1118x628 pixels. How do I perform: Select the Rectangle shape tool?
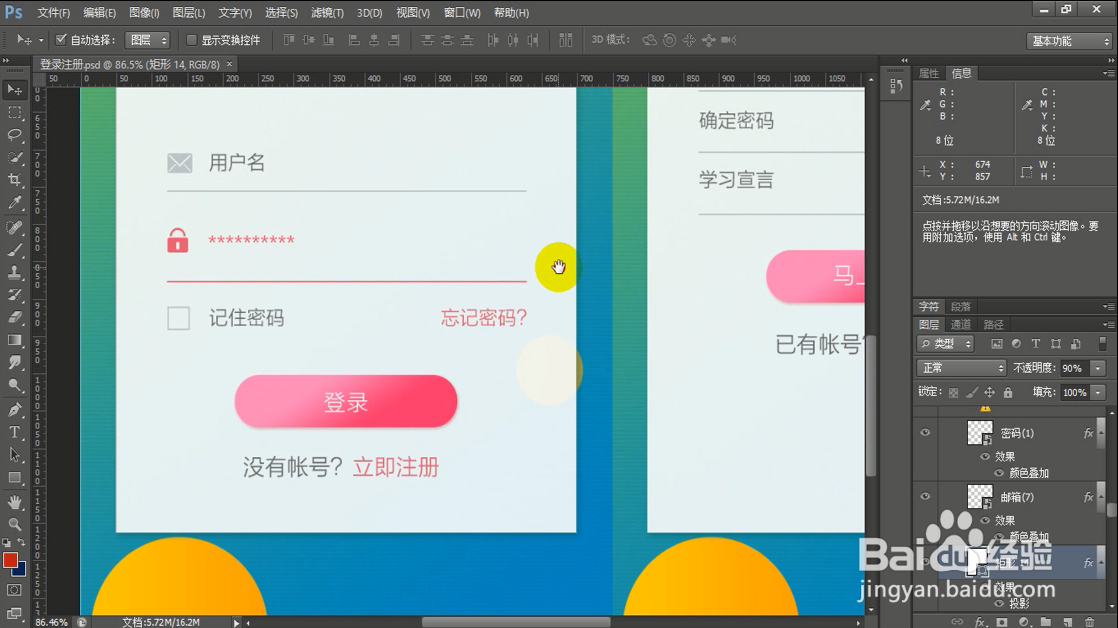pyautogui.click(x=14, y=478)
